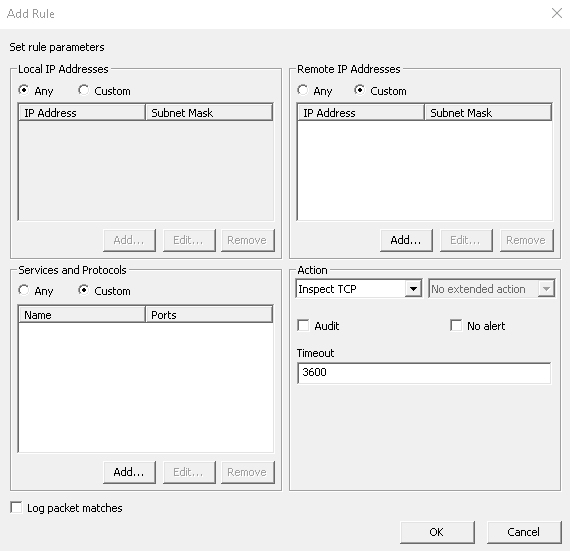Click the Remote IP Address column header
Screen dimensions: 570x551
361,113
